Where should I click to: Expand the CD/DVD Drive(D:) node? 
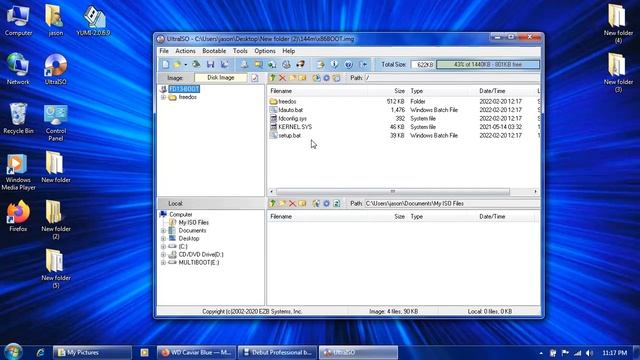coord(163,255)
